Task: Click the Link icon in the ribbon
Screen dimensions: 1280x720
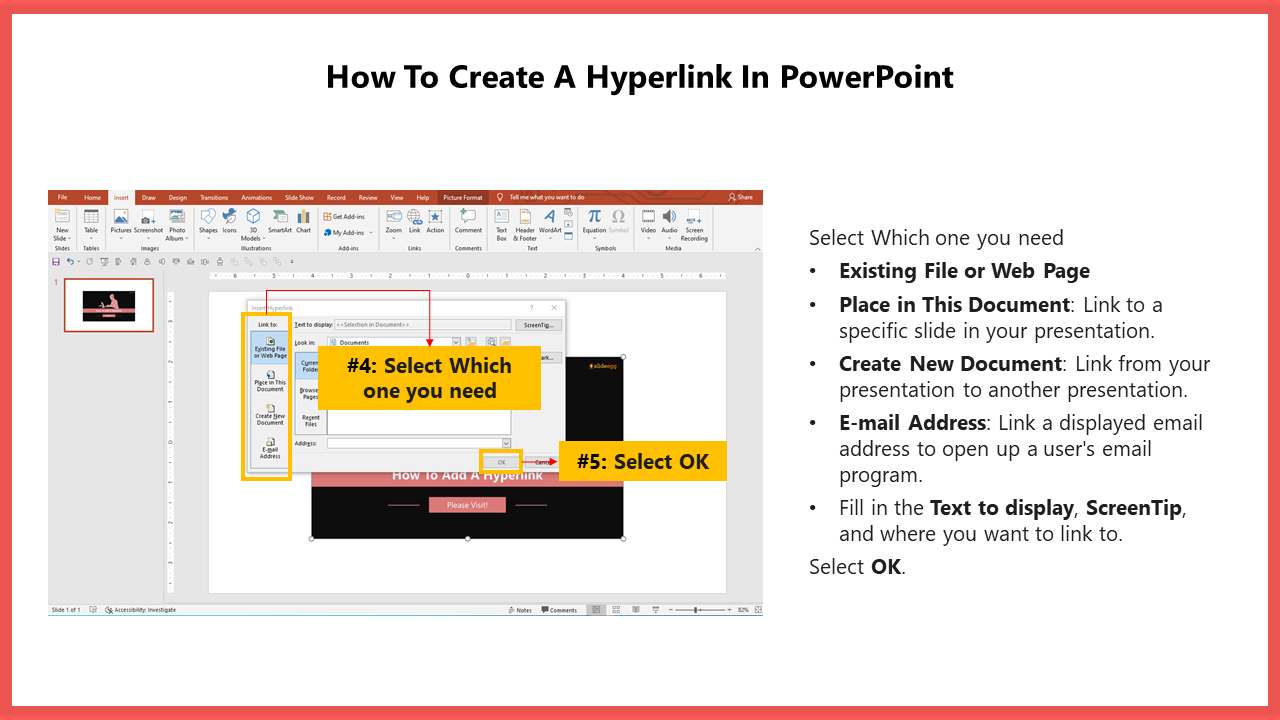Action: [x=414, y=218]
